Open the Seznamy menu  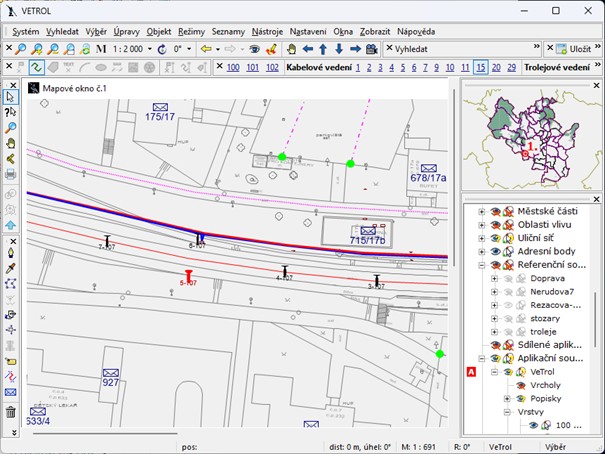[x=226, y=32]
